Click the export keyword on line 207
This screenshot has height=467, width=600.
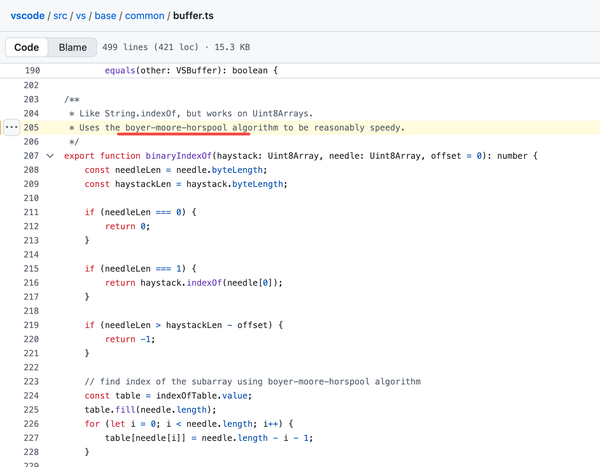pyautogui.click(x=79, y=156)
